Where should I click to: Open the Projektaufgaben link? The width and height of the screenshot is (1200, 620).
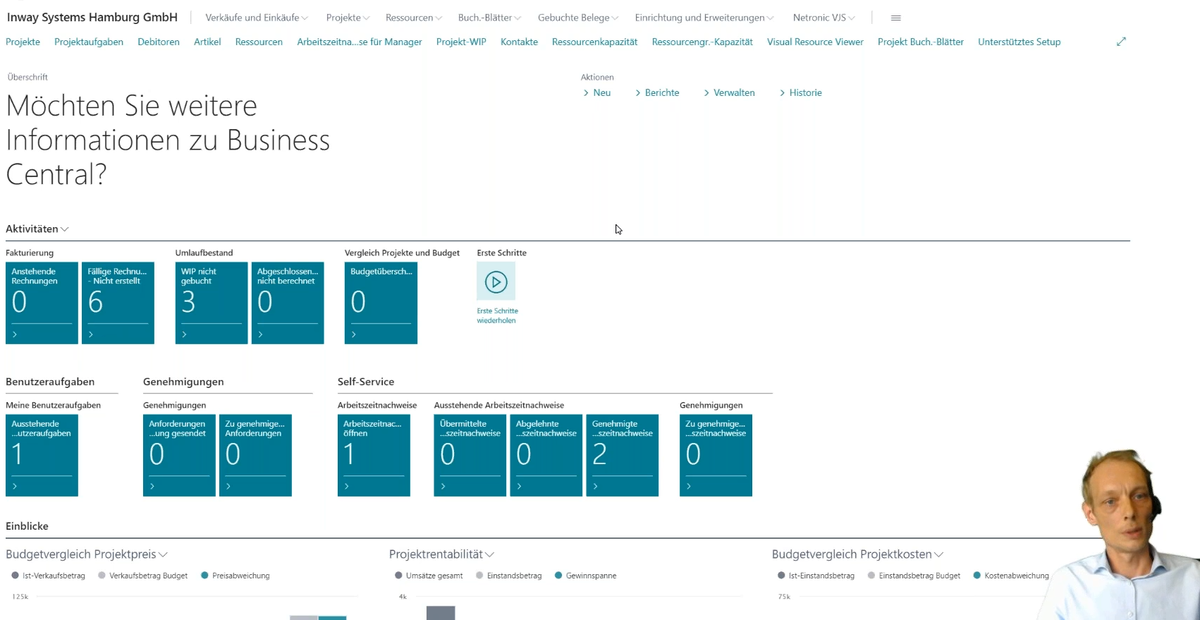click(x=89, y=42)
